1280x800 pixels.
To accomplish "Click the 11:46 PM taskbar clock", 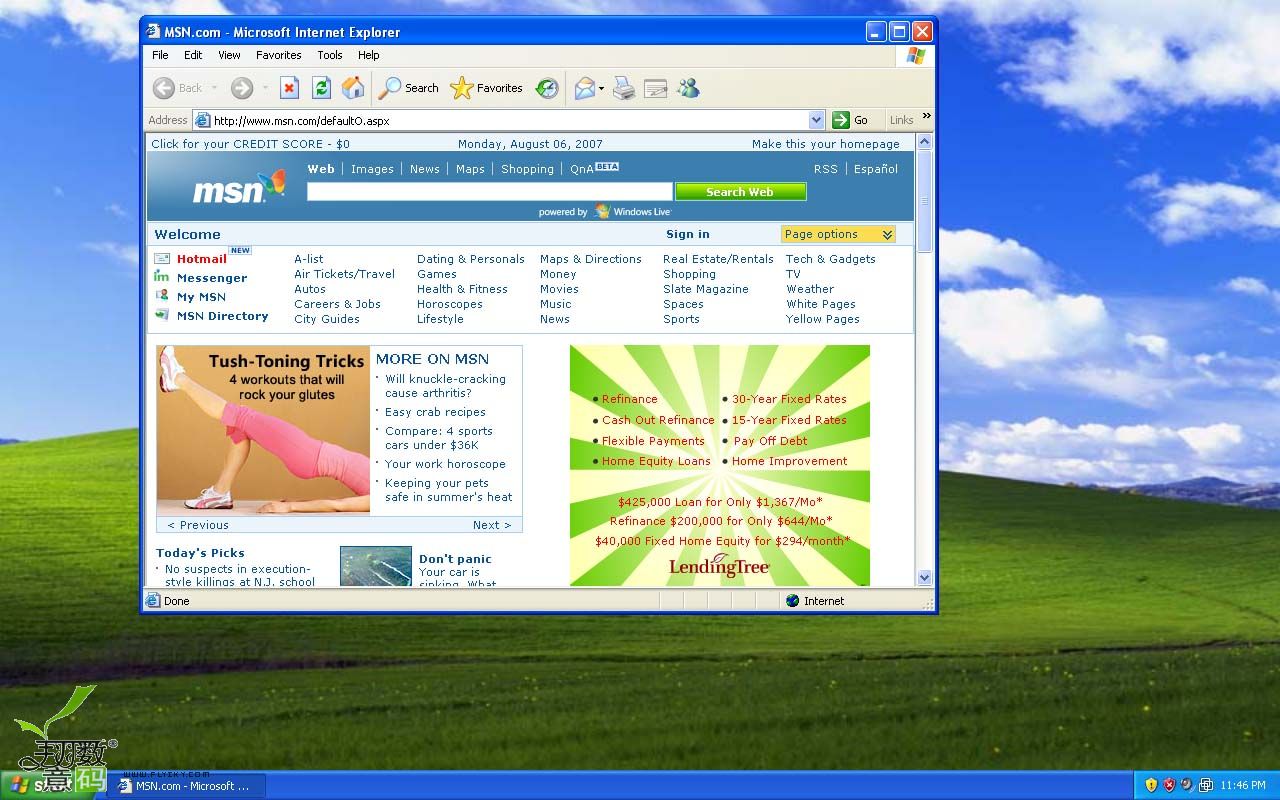I will (1243, 785).
